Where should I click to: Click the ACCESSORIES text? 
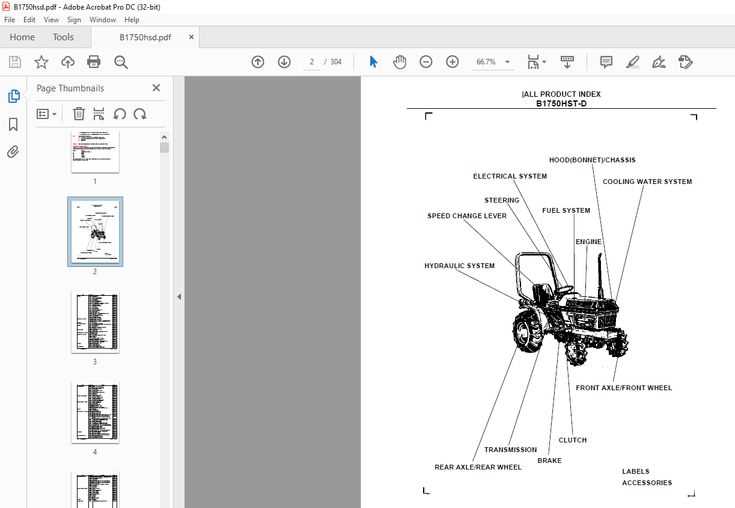647,483
